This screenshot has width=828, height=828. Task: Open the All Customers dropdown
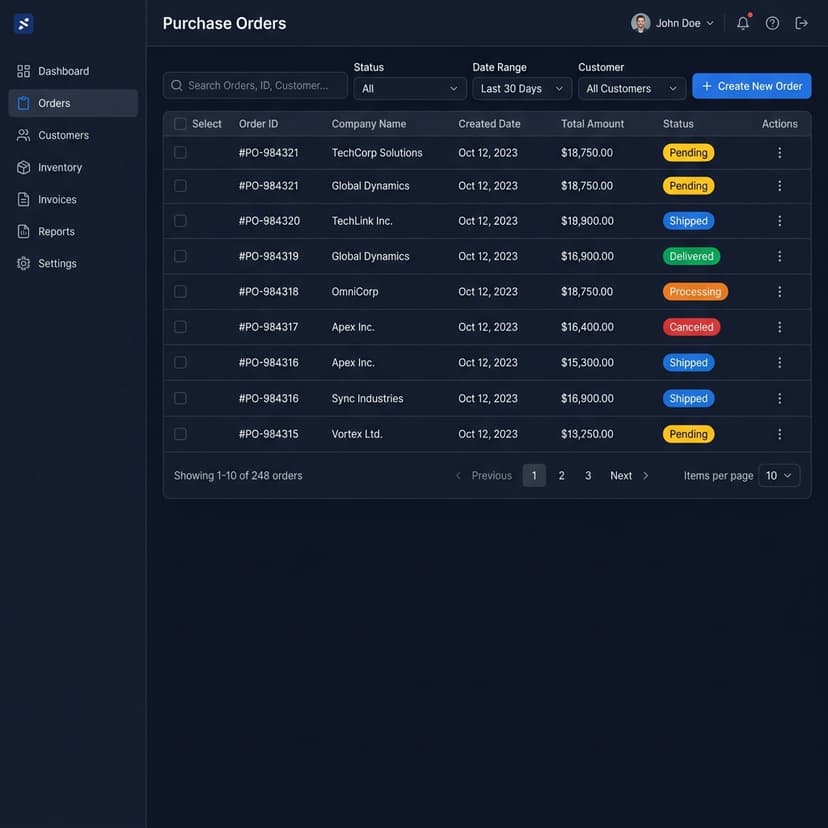click(x=632, y=89)
